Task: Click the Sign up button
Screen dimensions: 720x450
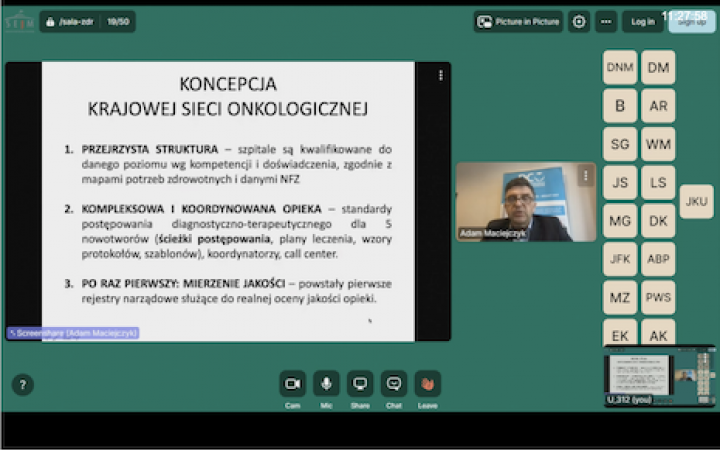Action: (692, 21)
